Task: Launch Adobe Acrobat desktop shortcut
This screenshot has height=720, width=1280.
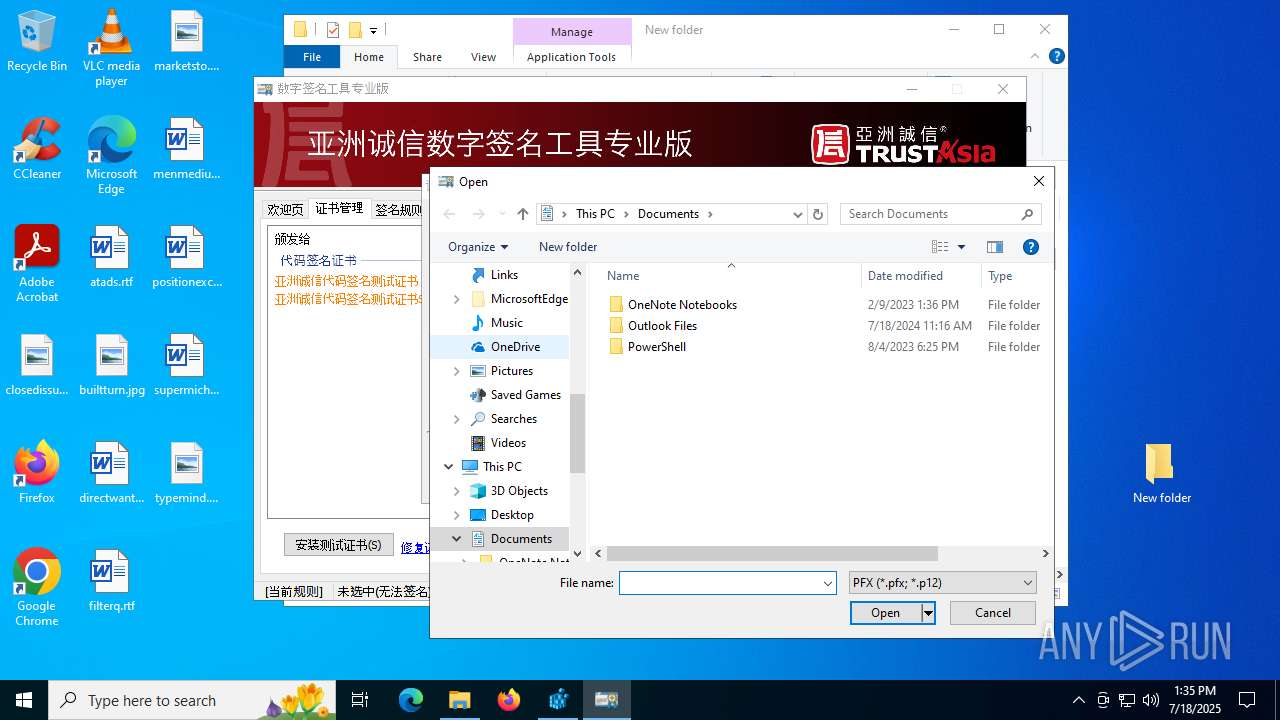Action: click(37, 264)
